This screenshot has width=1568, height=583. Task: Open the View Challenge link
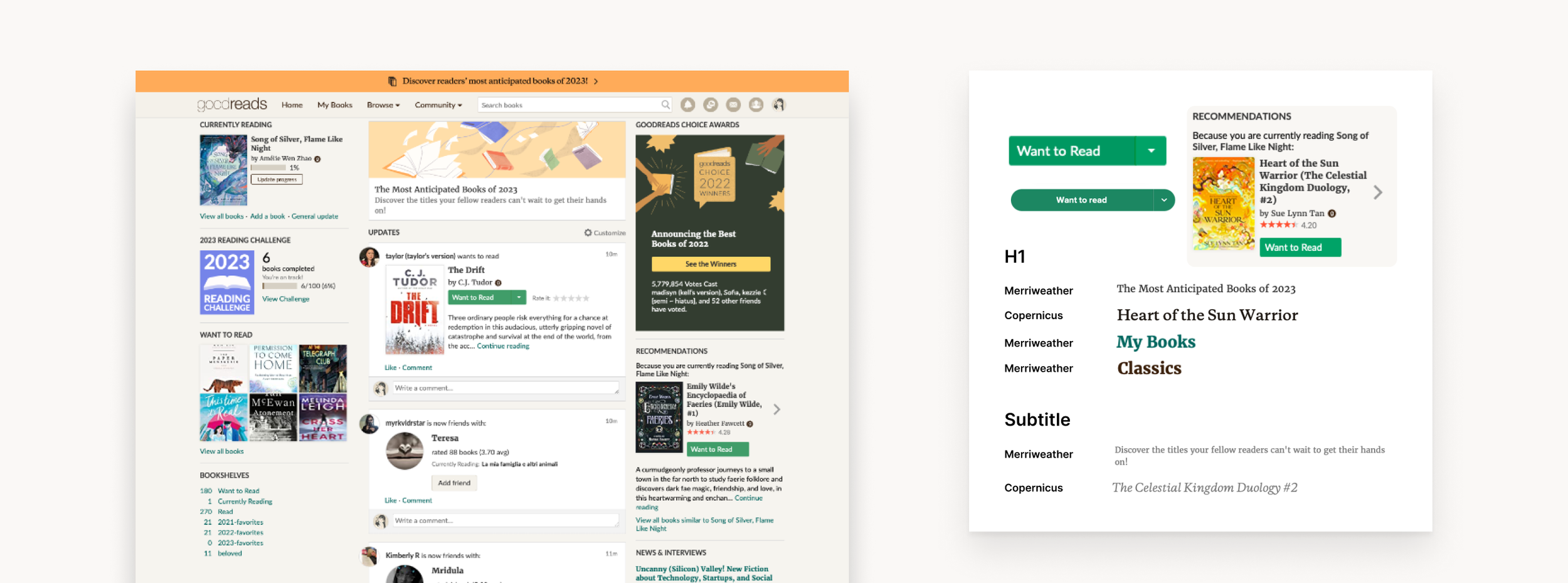[286, 299]
